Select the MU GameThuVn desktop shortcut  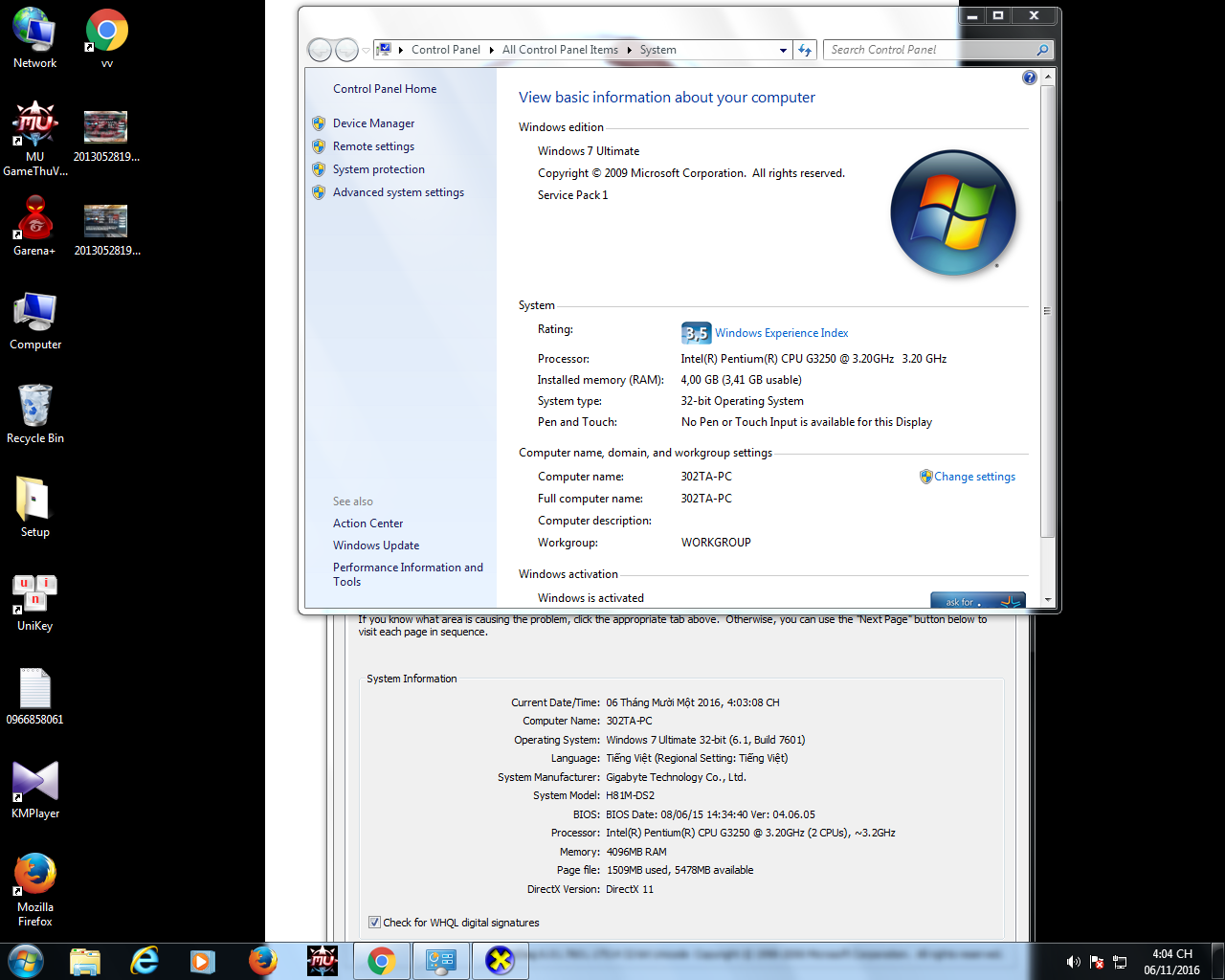tap(35, 139)
